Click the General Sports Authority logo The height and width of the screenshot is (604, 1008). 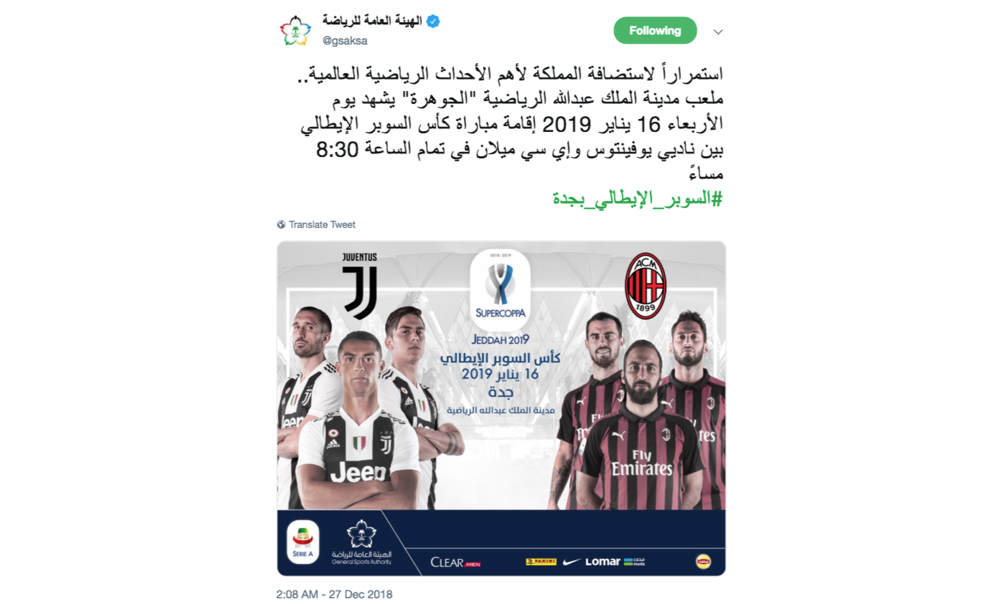pyautogui.click(x=361, y=543)
